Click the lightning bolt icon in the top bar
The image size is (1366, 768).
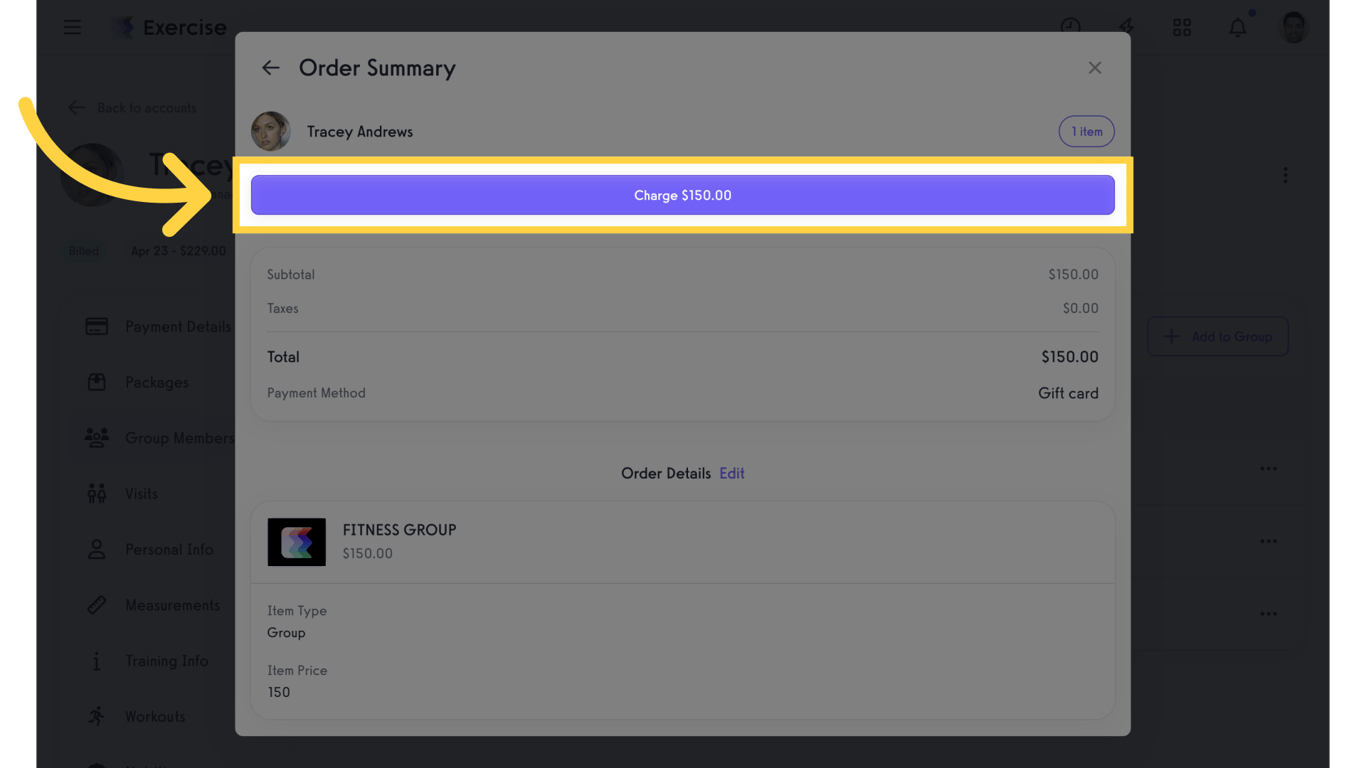point(1126,27)
